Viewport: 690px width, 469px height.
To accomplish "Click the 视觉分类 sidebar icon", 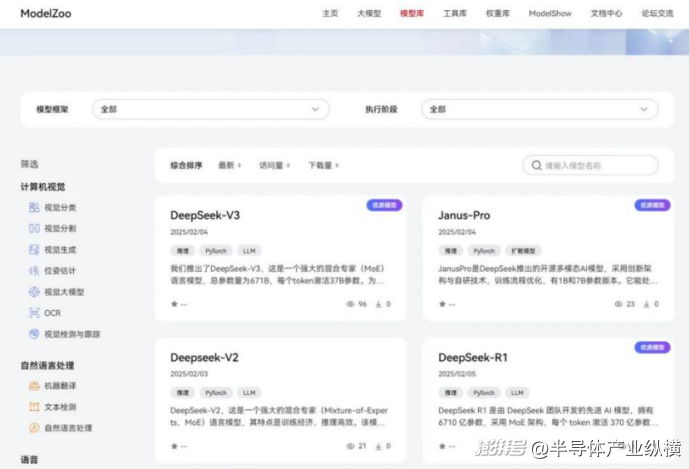I will tap(34, 208).
